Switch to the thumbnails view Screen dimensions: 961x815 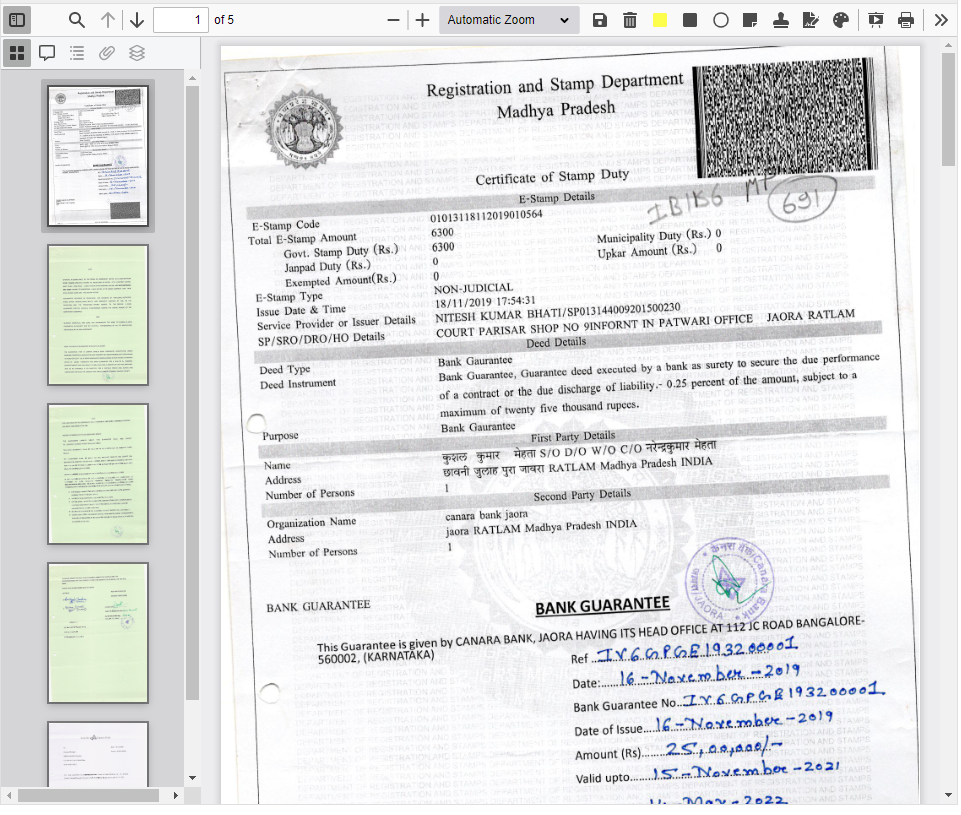[17, 52]
